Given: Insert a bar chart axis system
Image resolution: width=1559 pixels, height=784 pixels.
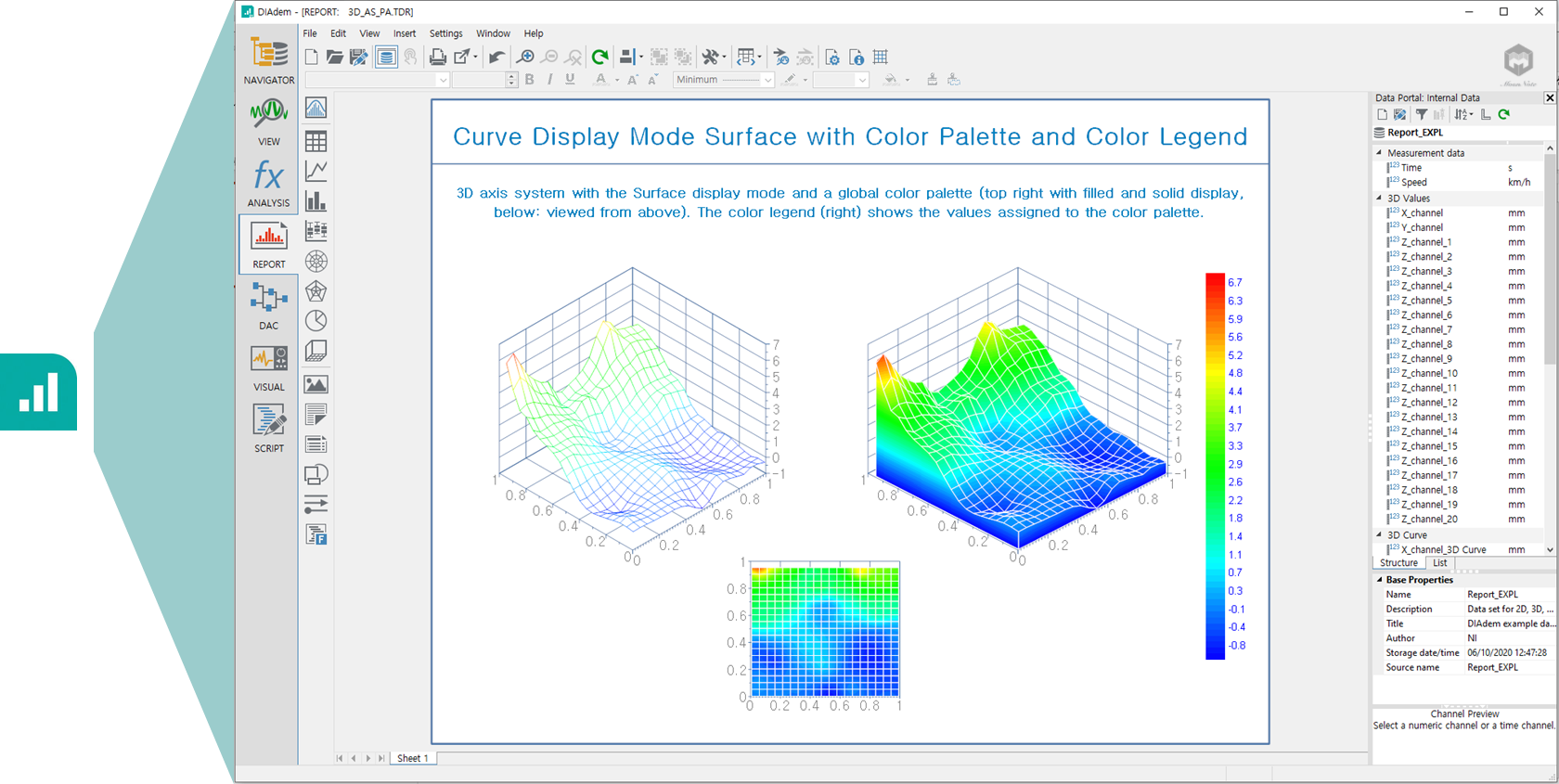Looking at the screenshot, I should click(x=316, y=200).
